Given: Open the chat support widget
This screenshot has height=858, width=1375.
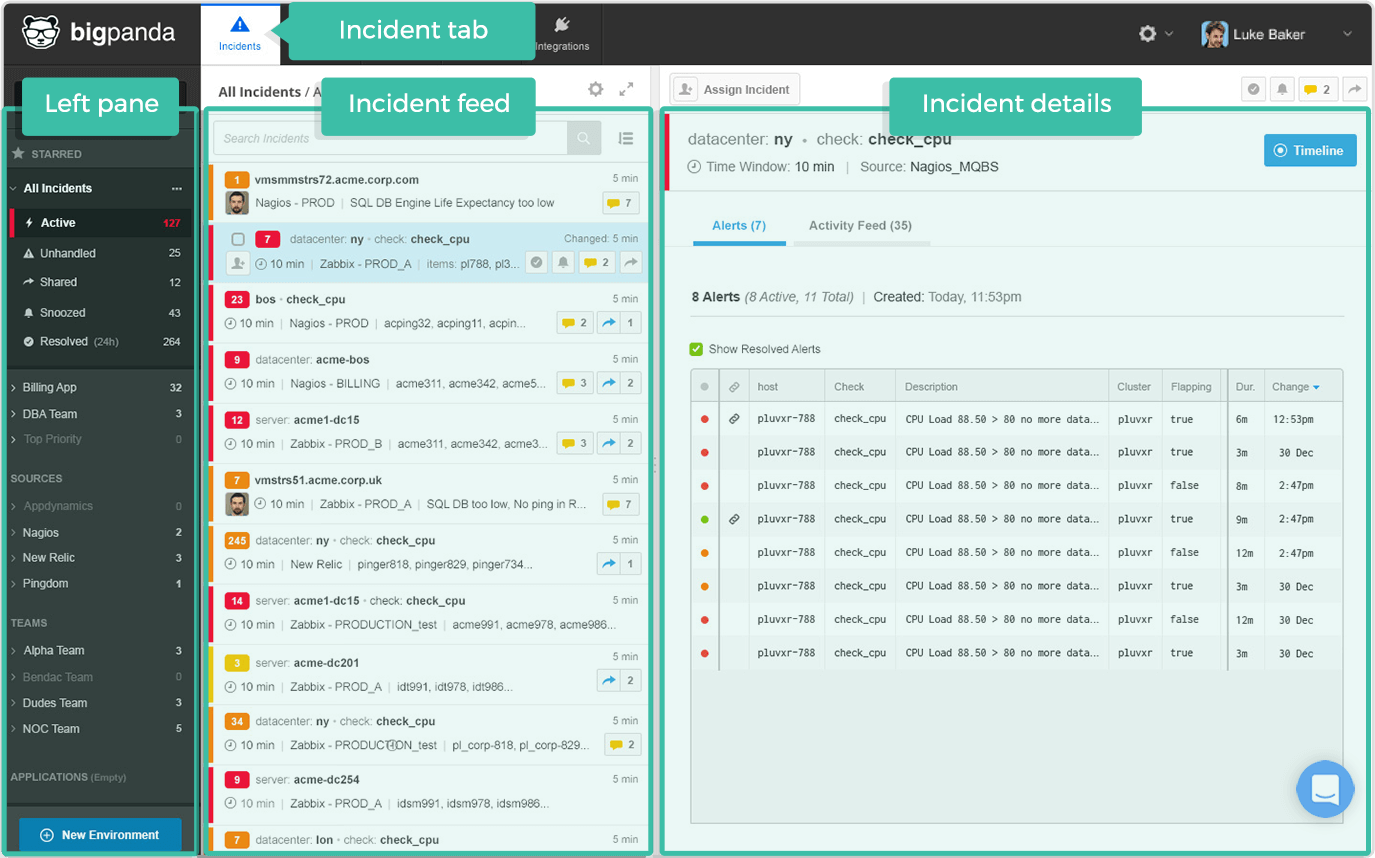Looking at the screenshot, I should pyautogui.click(x=1325, y=789).
